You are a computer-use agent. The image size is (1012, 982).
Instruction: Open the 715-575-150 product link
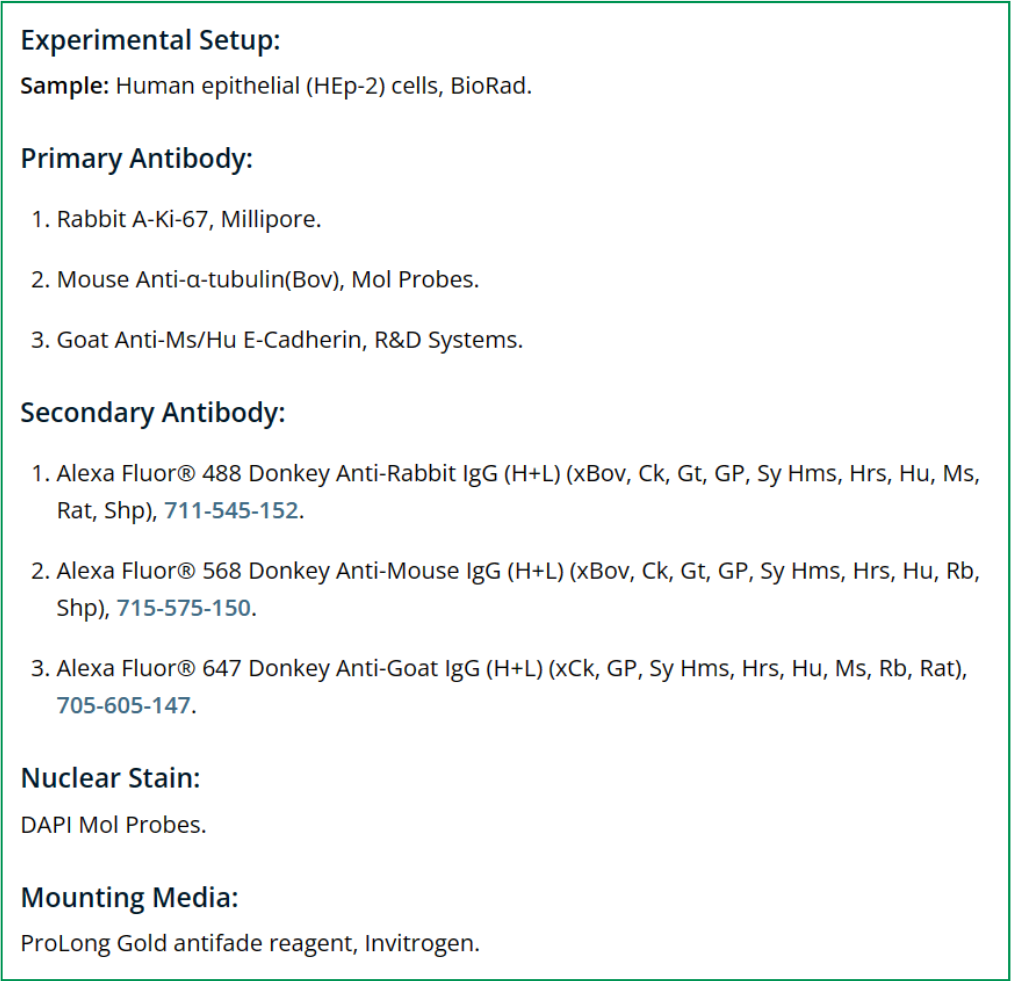[x=183, y=608]
